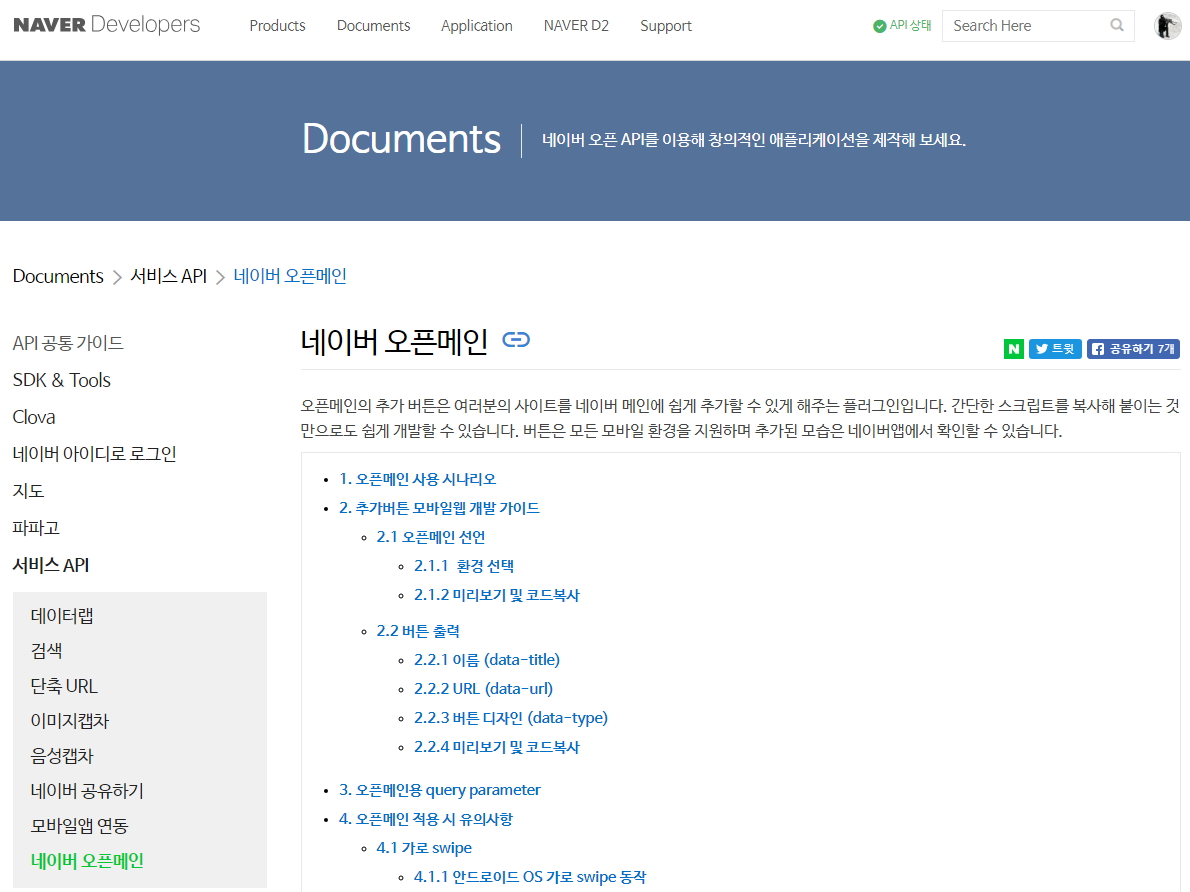This screenshot has height=892, width=1190.
Task: Jump to 1. 오픈메인 사용 시나리오
Action: point(417,479)
